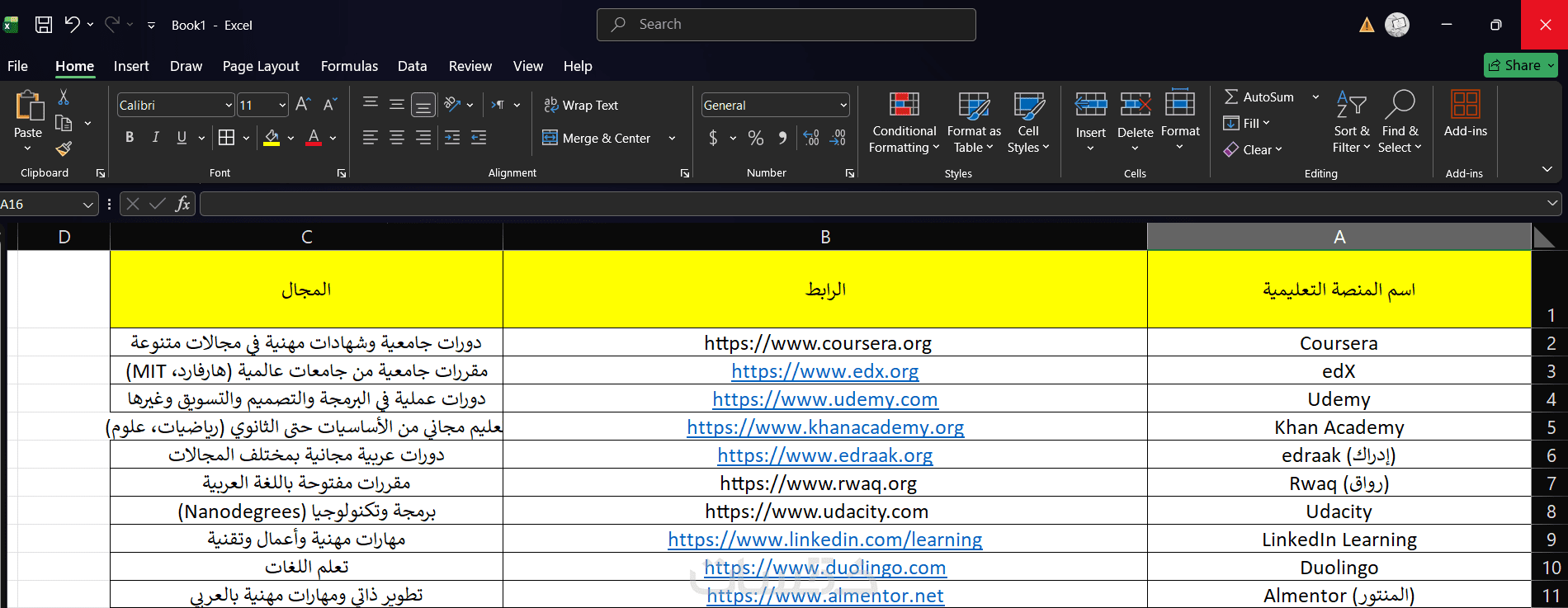Click Decrease Decimal icon
The width and height of the screenshot is (1568, 608).
pyautogui.click(x=838, y=138)
